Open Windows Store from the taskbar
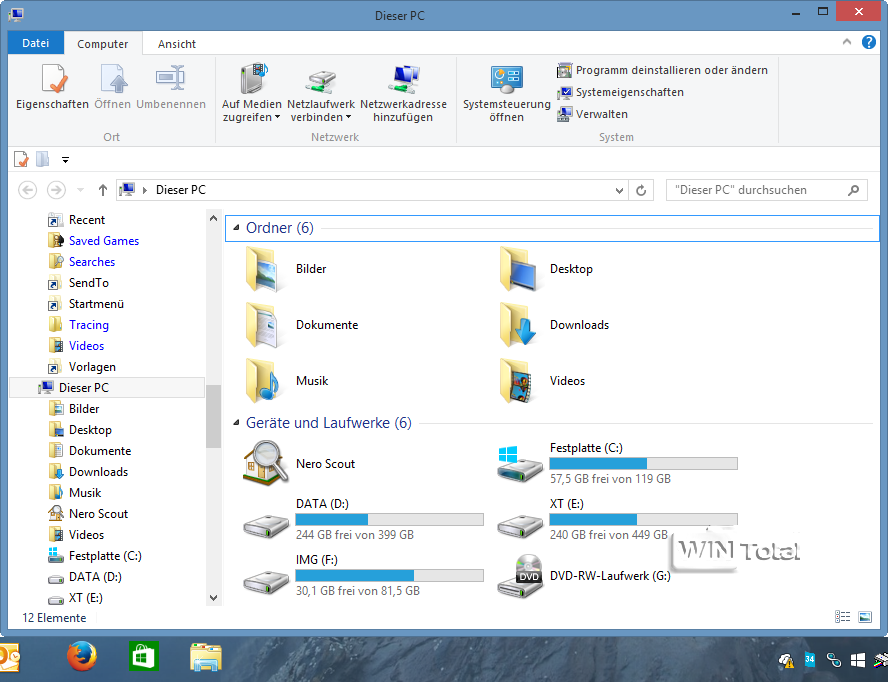Image resolution: width=888 pixels, height=682 pixels. pyautogui.click(x=143, y=657)
